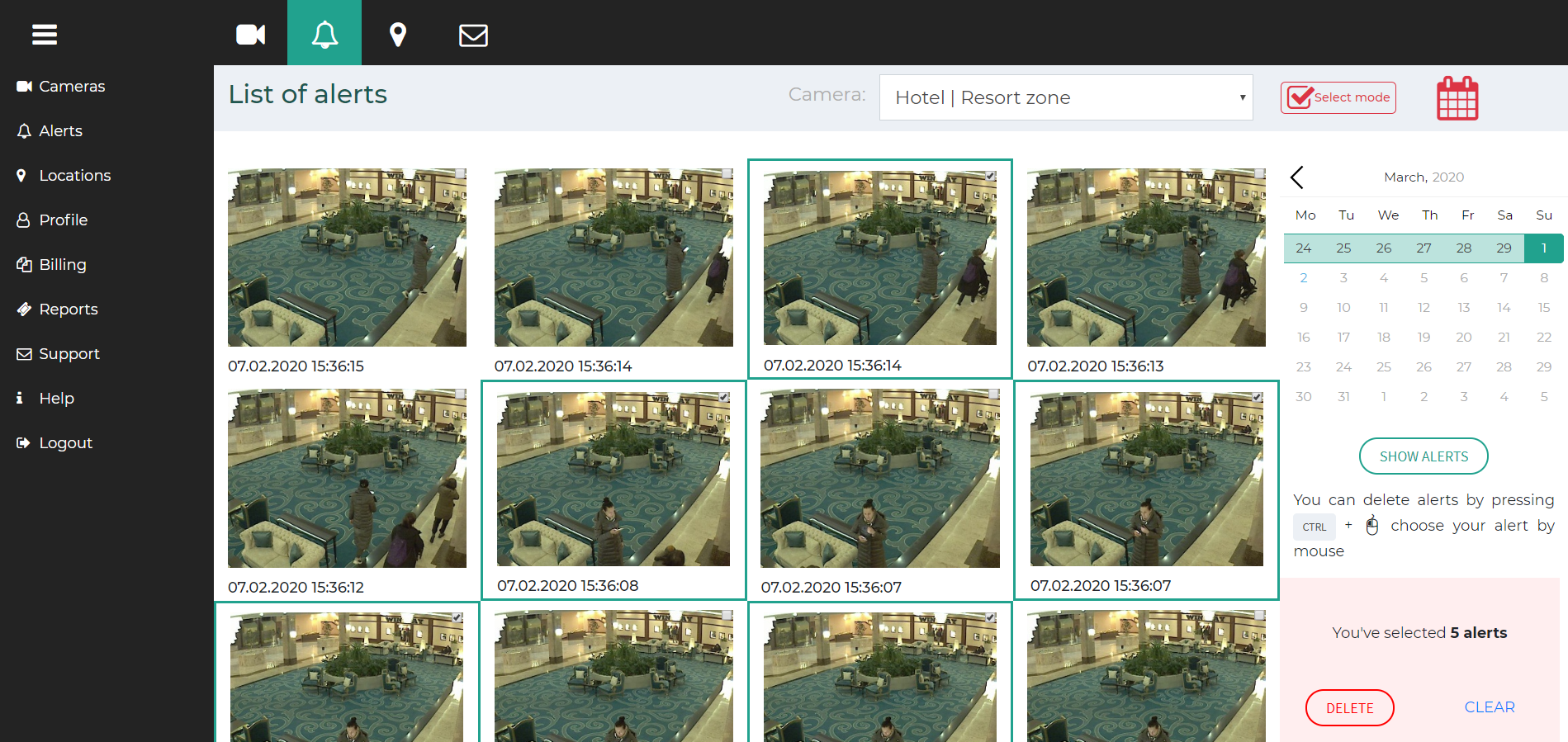
Task: Open the 15:36:15 alert thumbnail
Action: click(347, 258)
